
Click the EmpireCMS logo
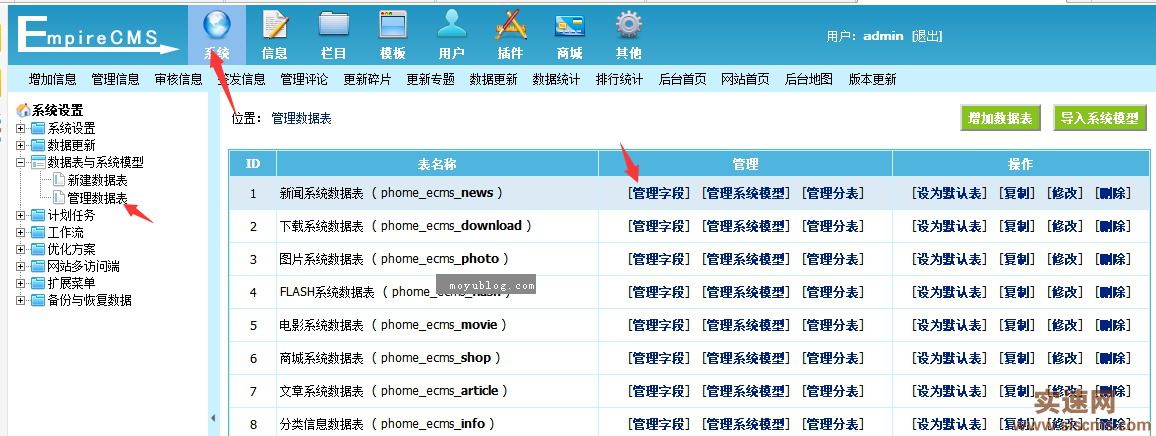[97, 35]
